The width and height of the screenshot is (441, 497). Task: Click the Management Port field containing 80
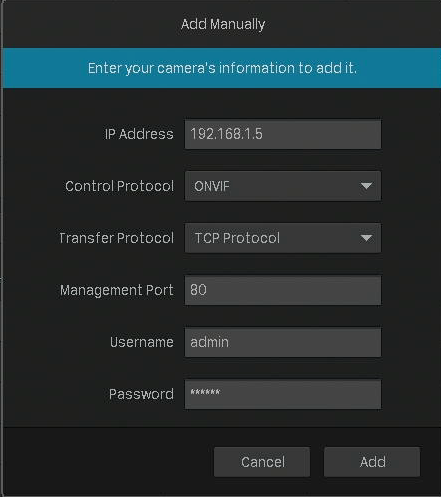pyautogui.click(x=283, y=290)
